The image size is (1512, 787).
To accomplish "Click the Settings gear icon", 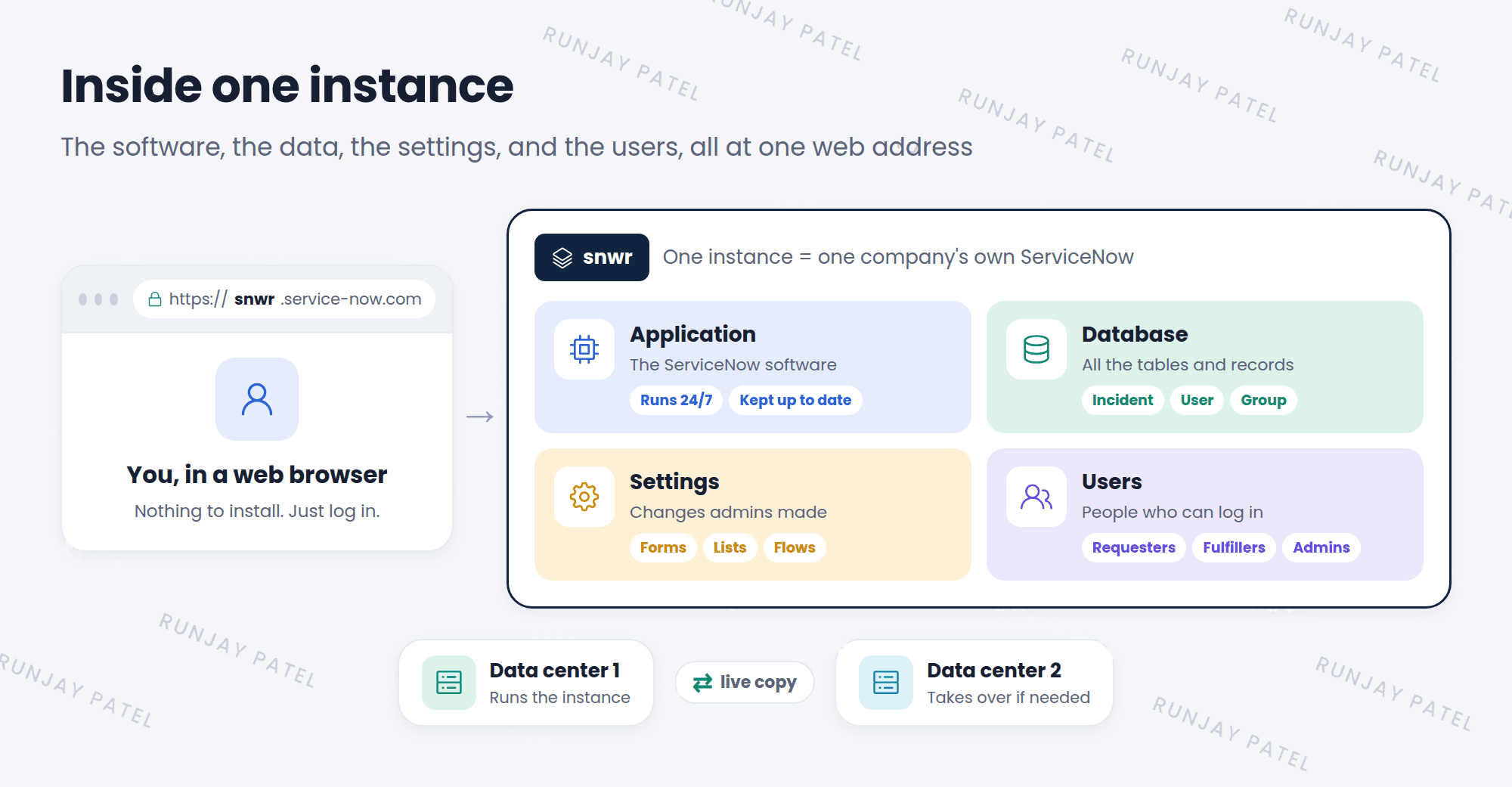I will coord(584,497).
